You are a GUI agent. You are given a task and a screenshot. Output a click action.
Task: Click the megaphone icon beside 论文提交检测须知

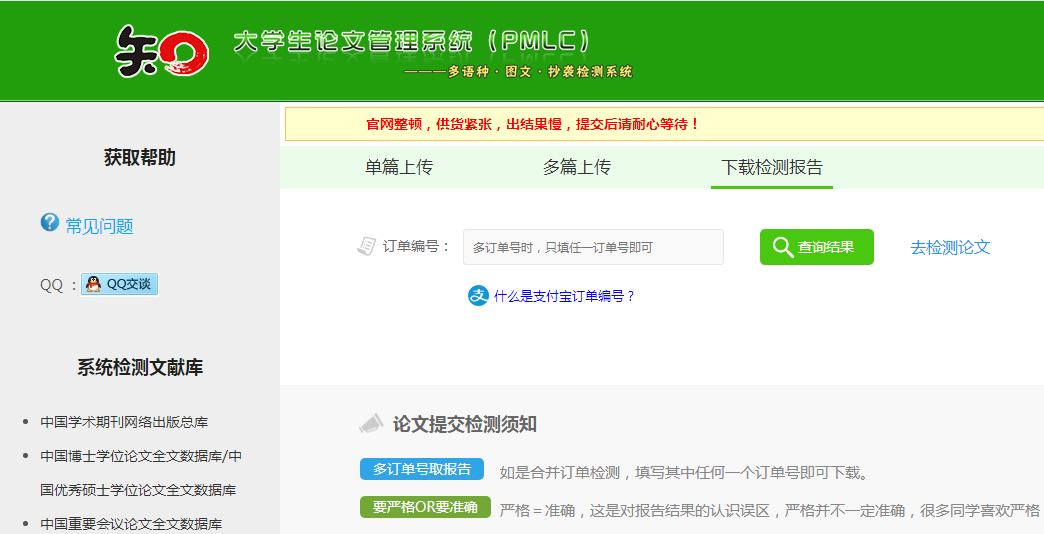coord(371,424)
